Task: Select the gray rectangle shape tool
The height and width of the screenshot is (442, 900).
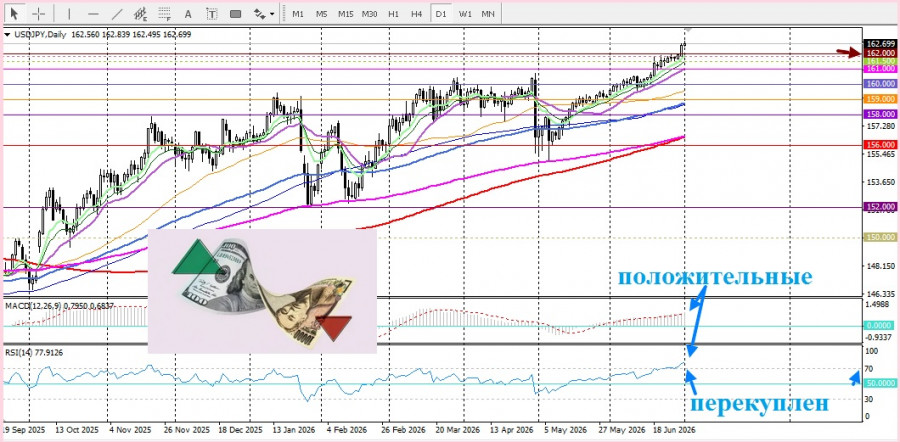Action: tap(235, 13)
